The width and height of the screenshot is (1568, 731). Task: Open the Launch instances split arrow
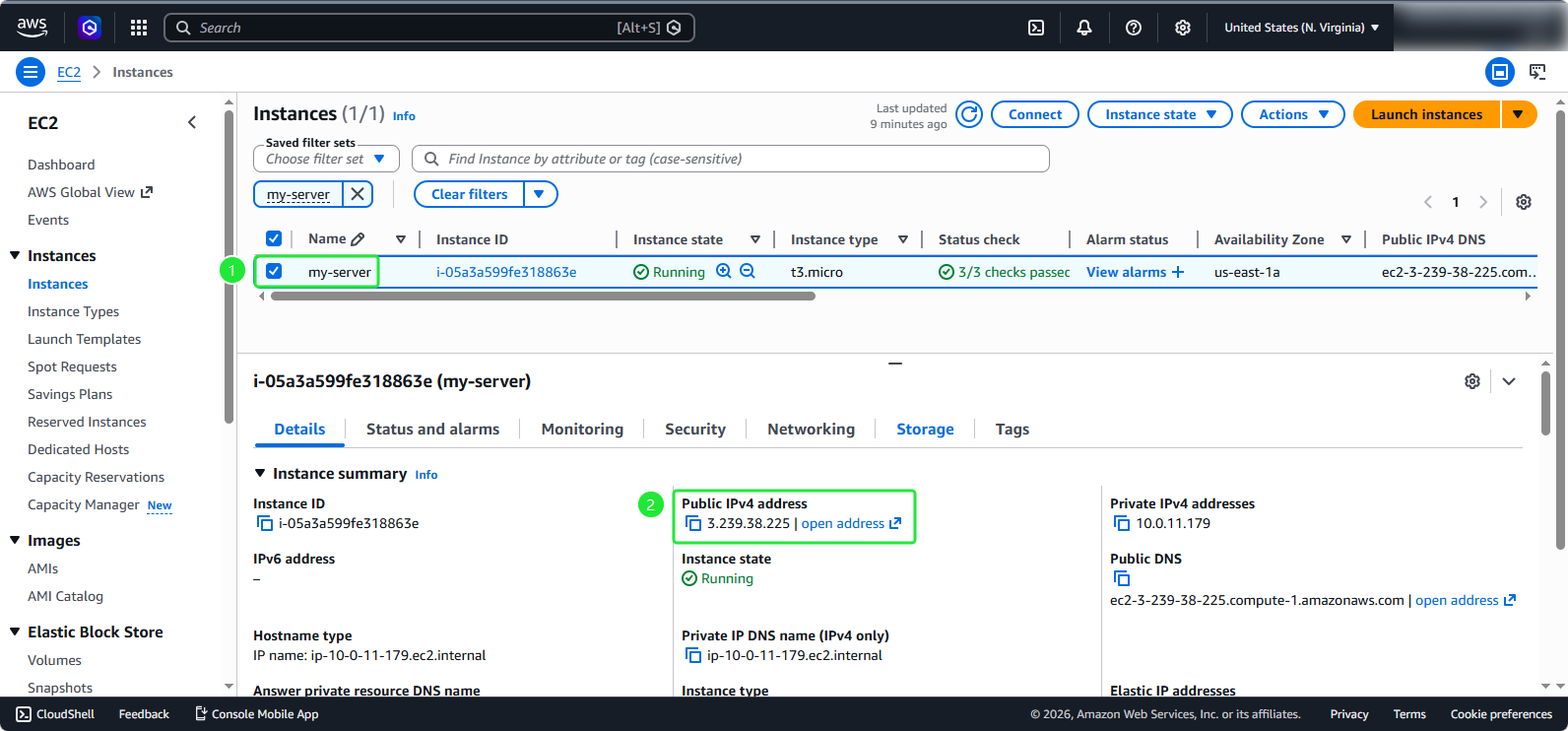pyautogui.click(x=1519, y=114)
